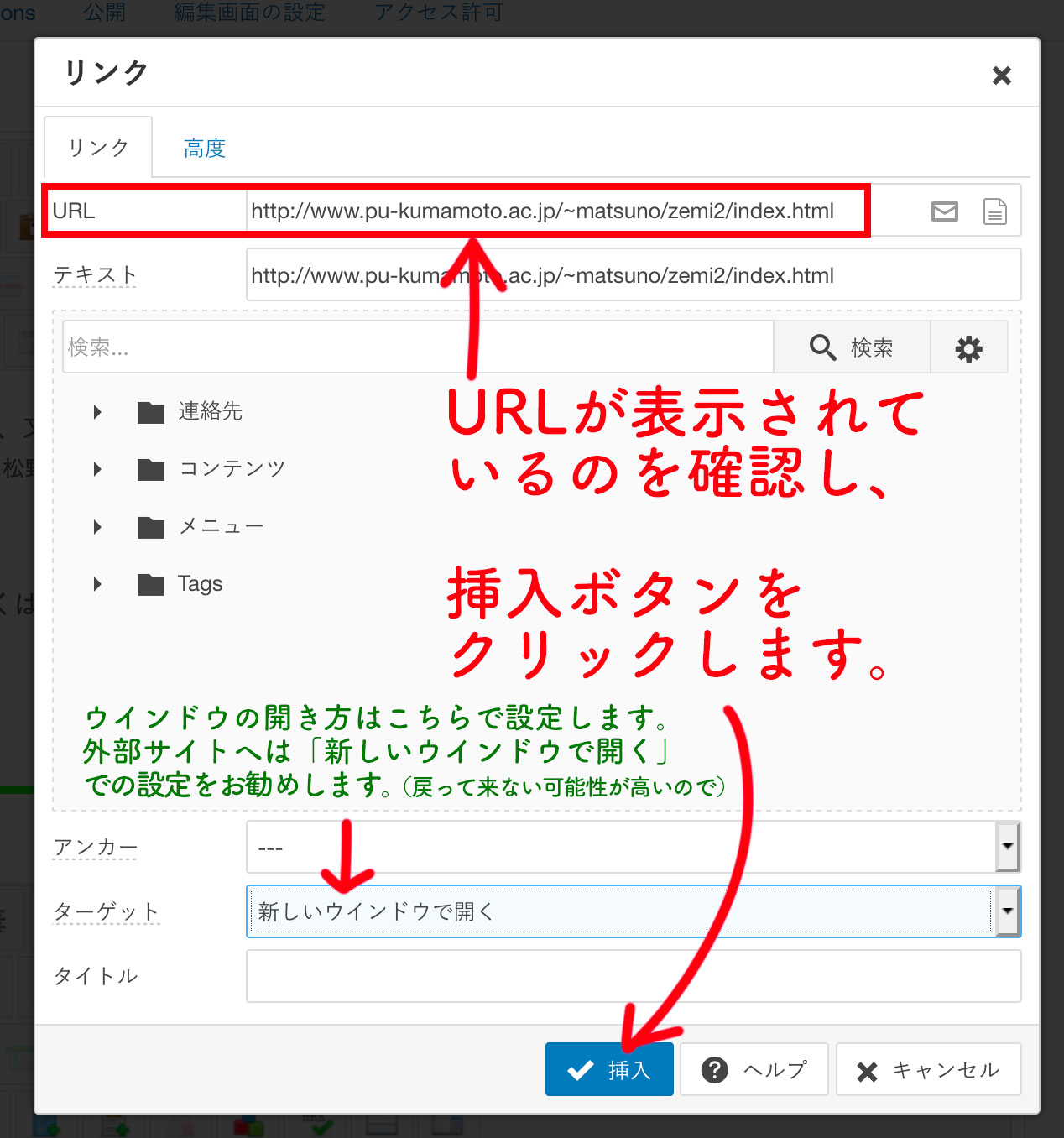Click the 連絡先 folder icon

click(151, 412)
